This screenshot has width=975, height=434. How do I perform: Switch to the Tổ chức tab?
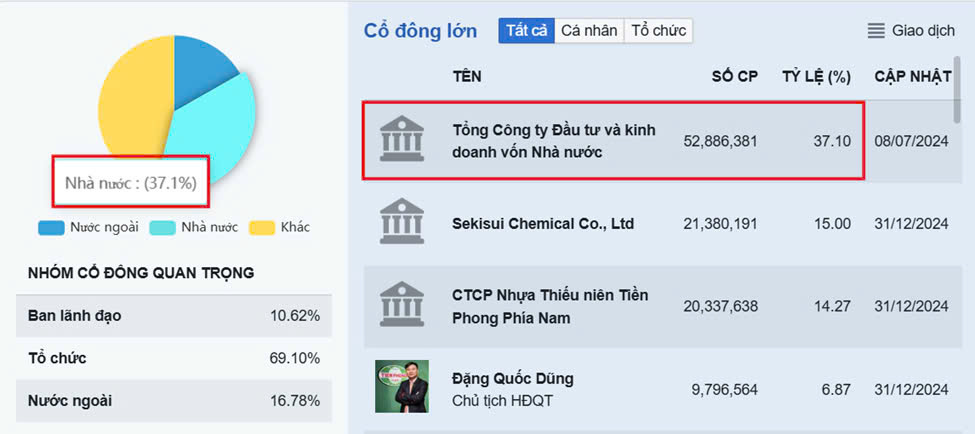[x=658, y=31]
